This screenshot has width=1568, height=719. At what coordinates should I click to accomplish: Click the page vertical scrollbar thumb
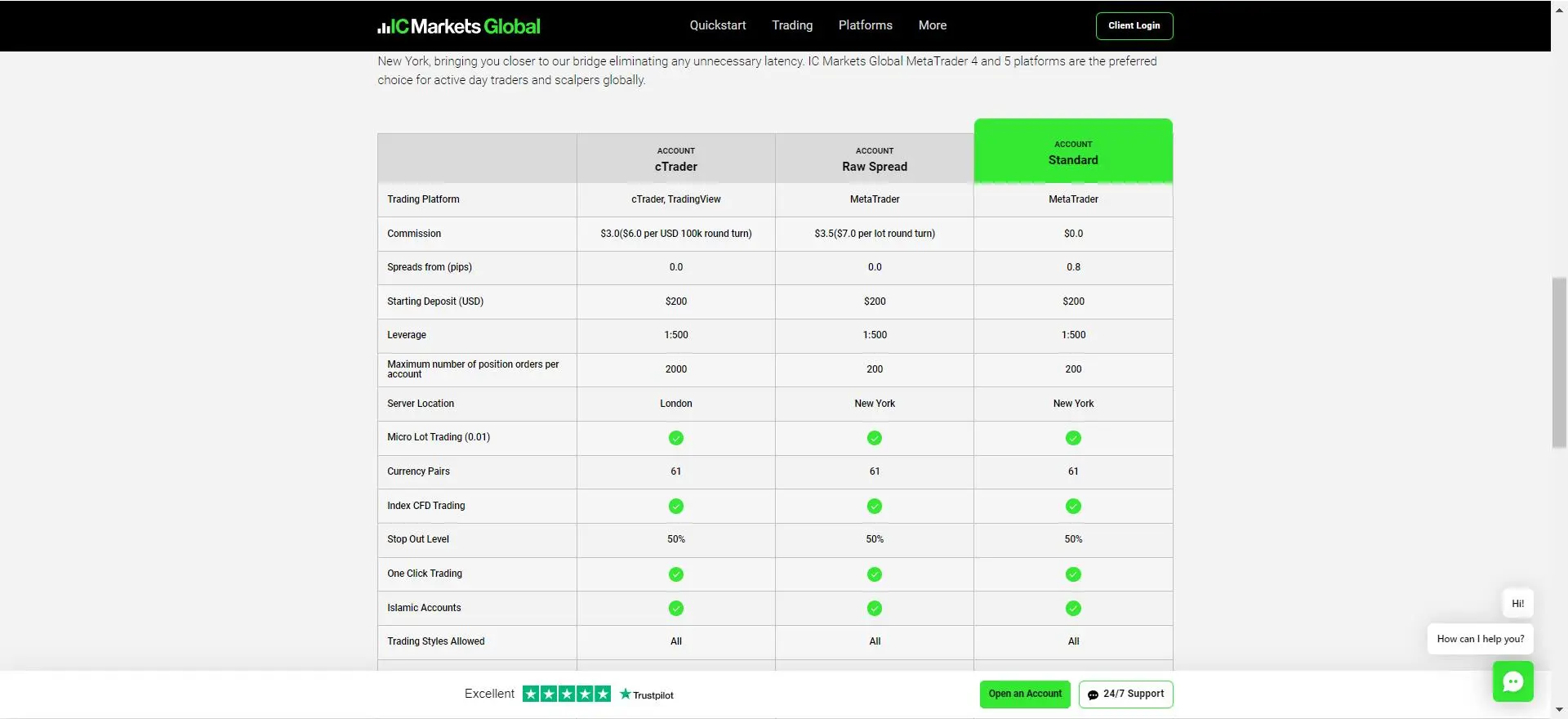pos(1559,363)
